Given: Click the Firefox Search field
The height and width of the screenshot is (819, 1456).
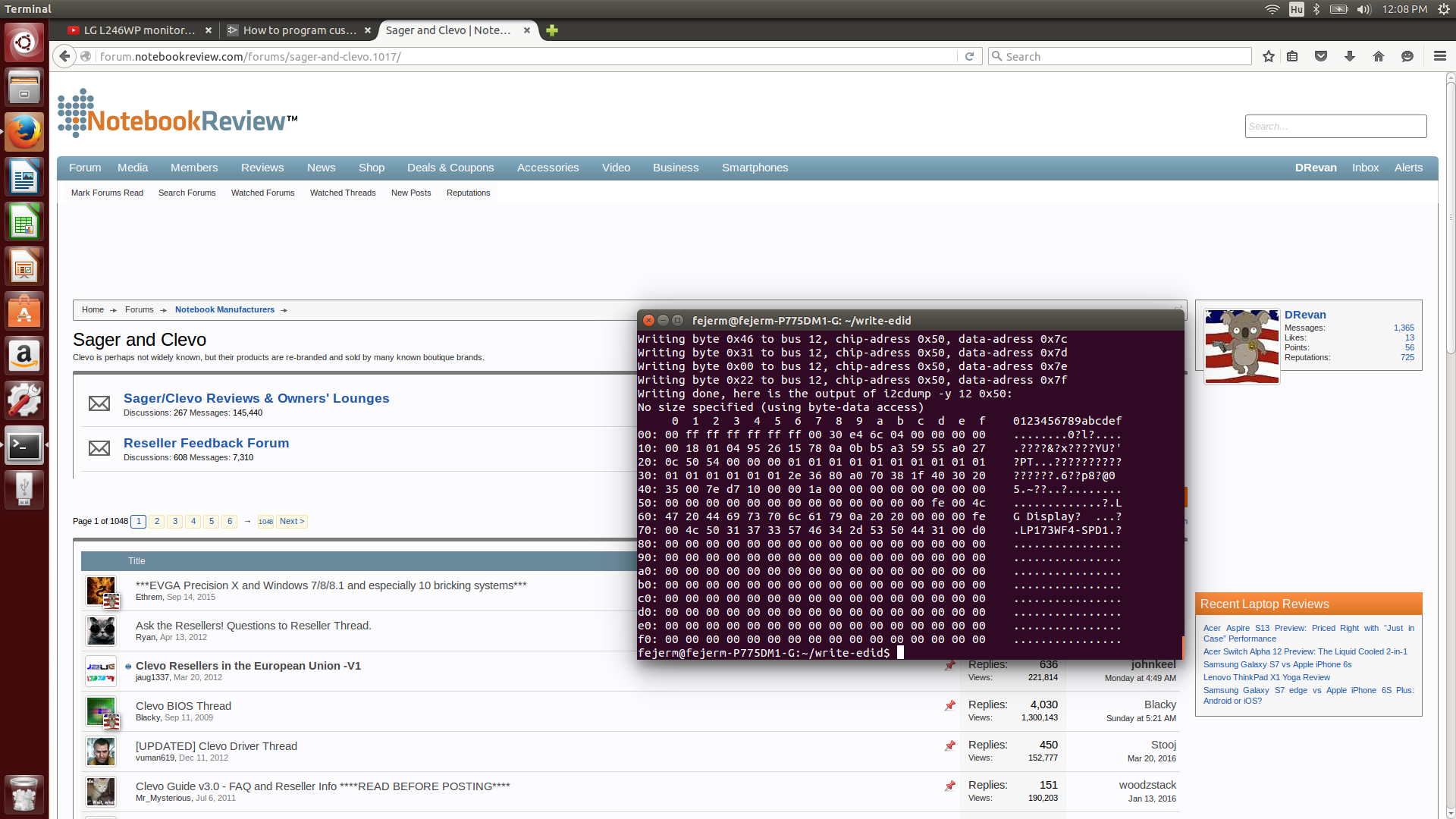Looking at the screenshot, I should point(1120,56).
